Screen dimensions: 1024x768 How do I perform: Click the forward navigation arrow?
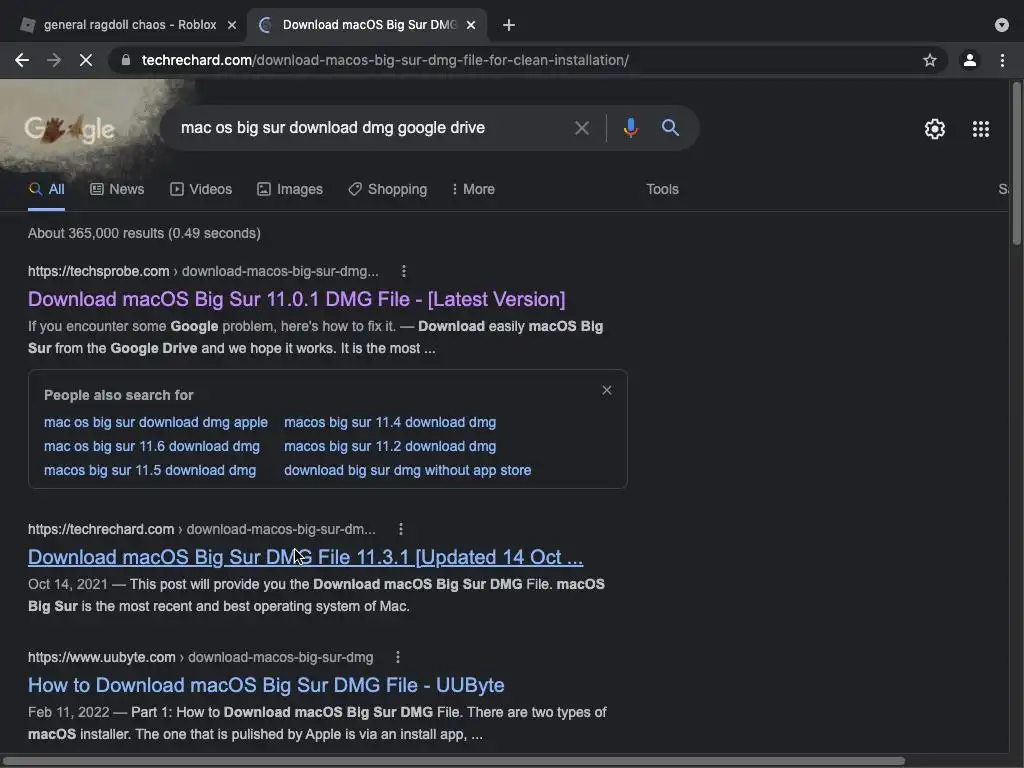[x=54, y=60]
